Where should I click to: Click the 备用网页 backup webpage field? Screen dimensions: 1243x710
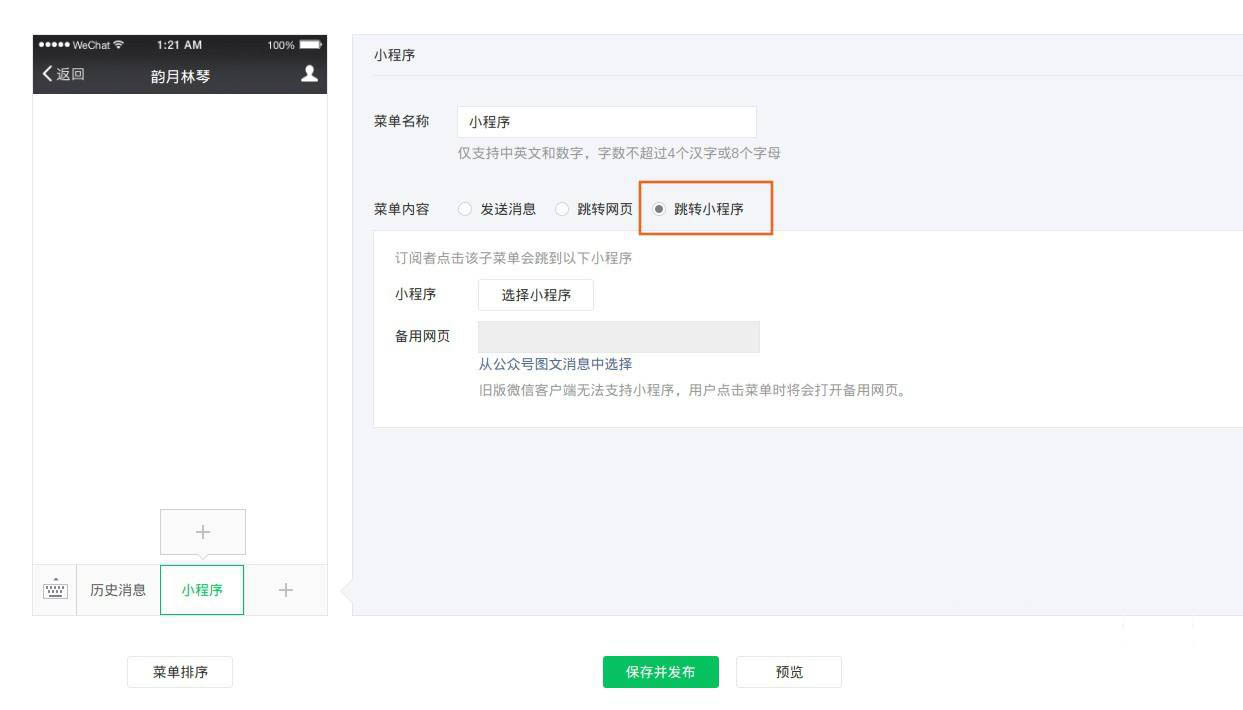(x=620, y=337)
